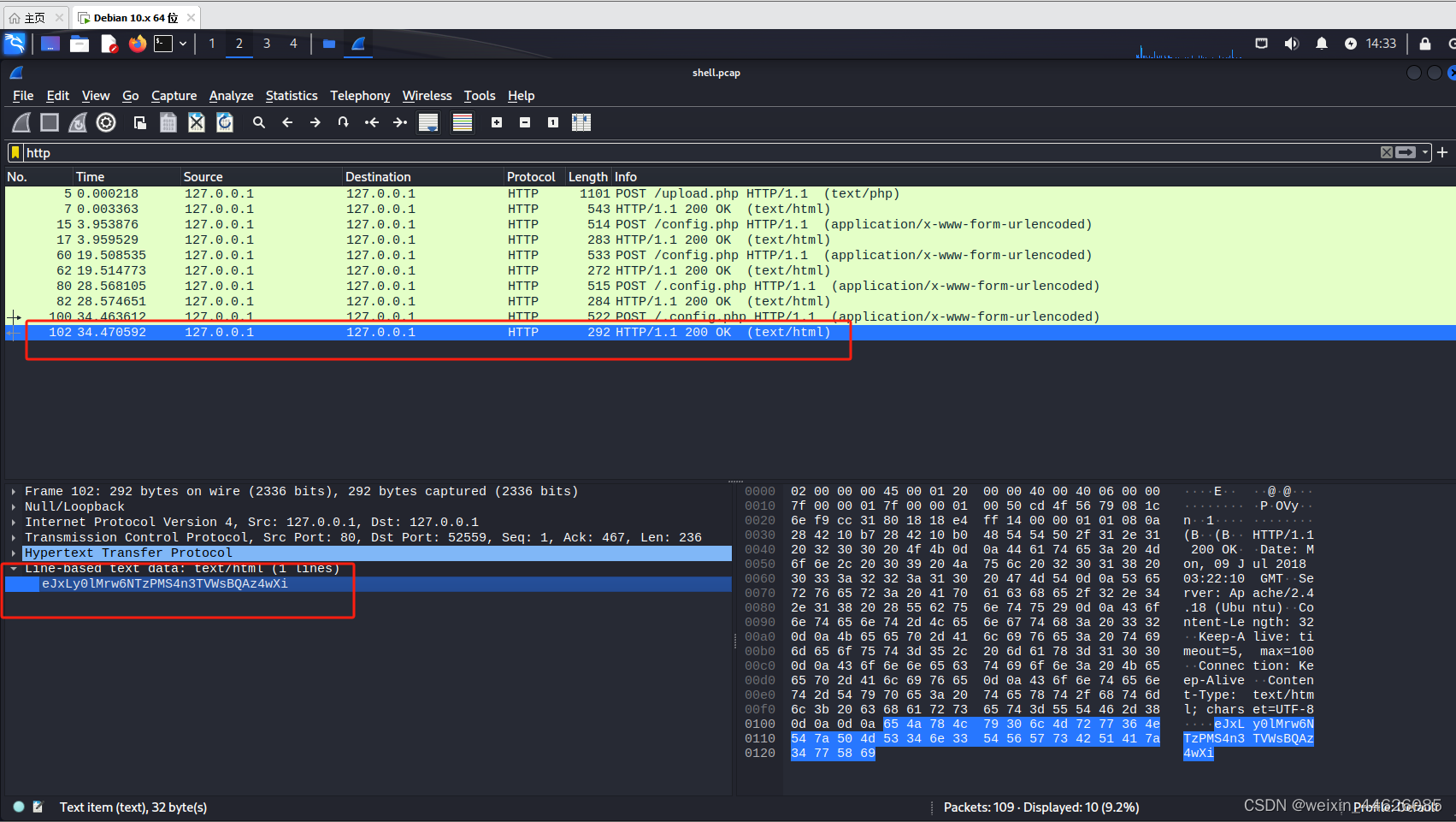This screenshot has width=1456, height=822.
Task: Select packet number 102 in the list
Action: [x=342, y=332]
